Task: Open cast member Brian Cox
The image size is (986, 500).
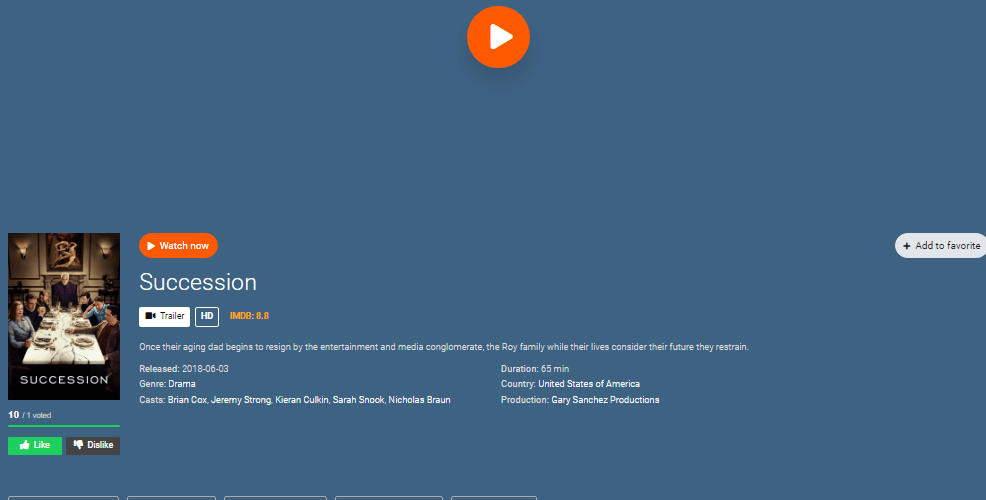Action: 187,400
